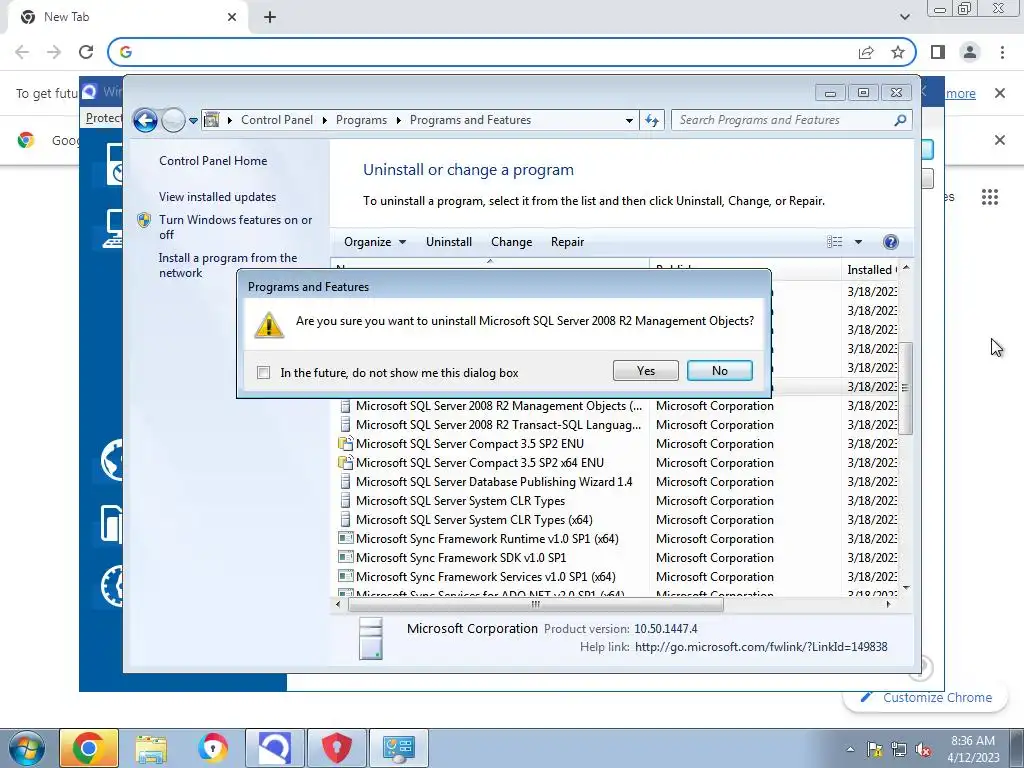This screenshot has height=768, width=1024.
Task: Click the scroll right arrow of program list
Action: pos(888,605)
